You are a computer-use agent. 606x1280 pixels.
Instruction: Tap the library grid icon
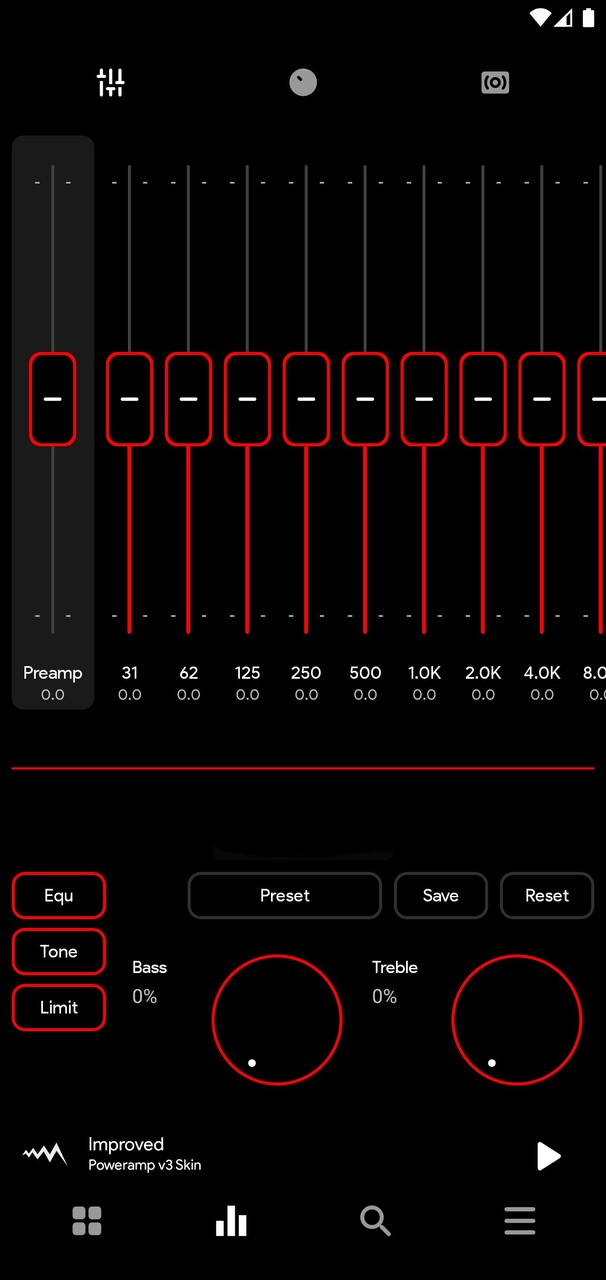87,1221
